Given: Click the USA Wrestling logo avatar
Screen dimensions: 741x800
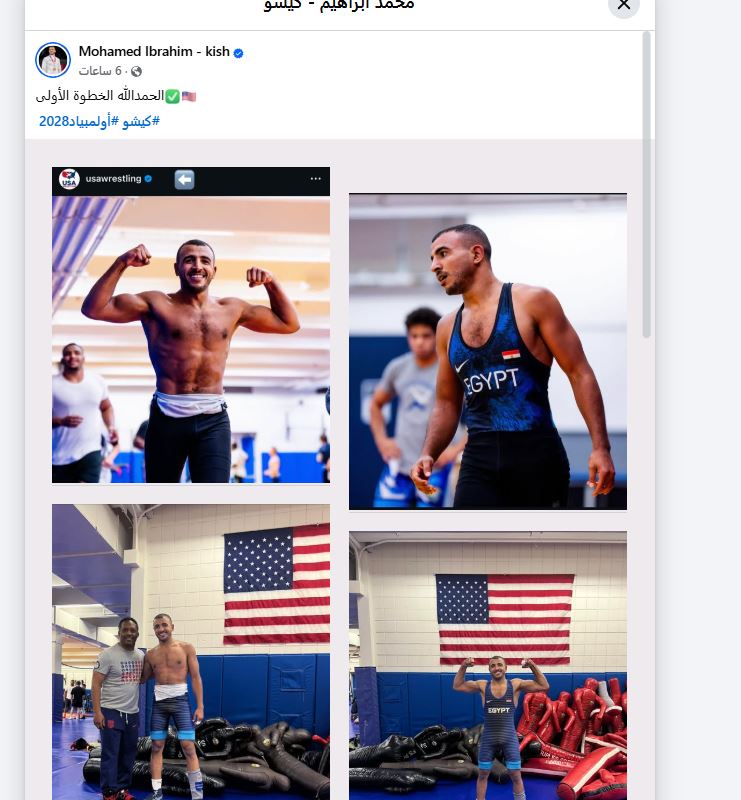Looking at the screenshot, I should click(x=69, y=179).
